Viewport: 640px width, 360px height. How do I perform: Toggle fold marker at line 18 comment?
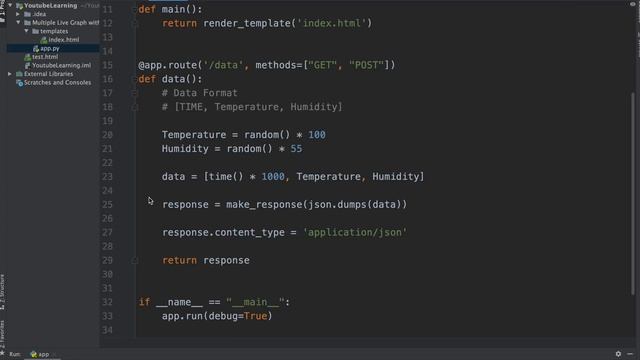[135, 107]
